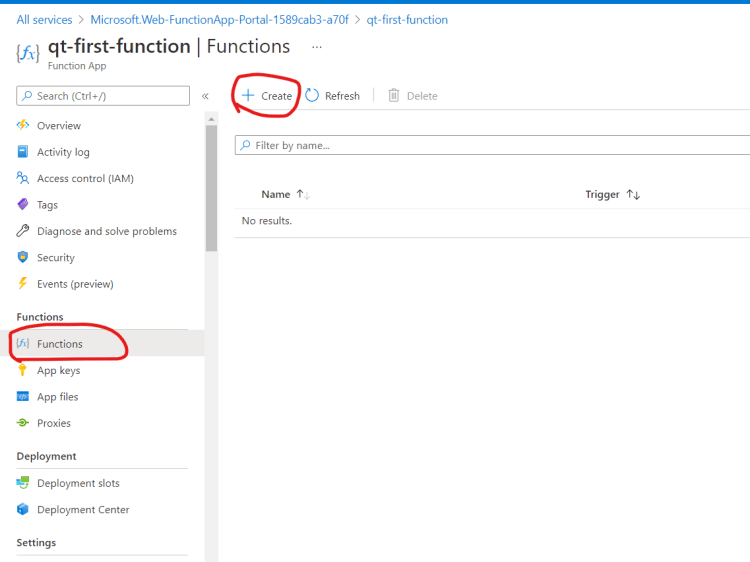This screenshot has height=562, width=750.
Task: Click the Delete button label
Action: [422, 96]
